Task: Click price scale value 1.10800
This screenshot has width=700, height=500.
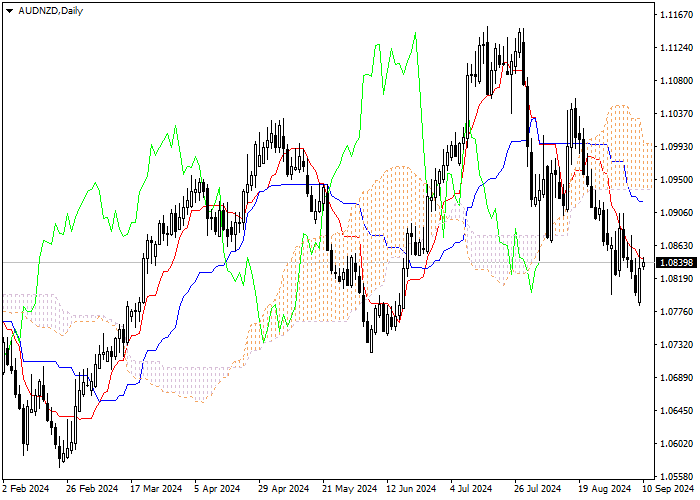Action: (x=676, y=81)
